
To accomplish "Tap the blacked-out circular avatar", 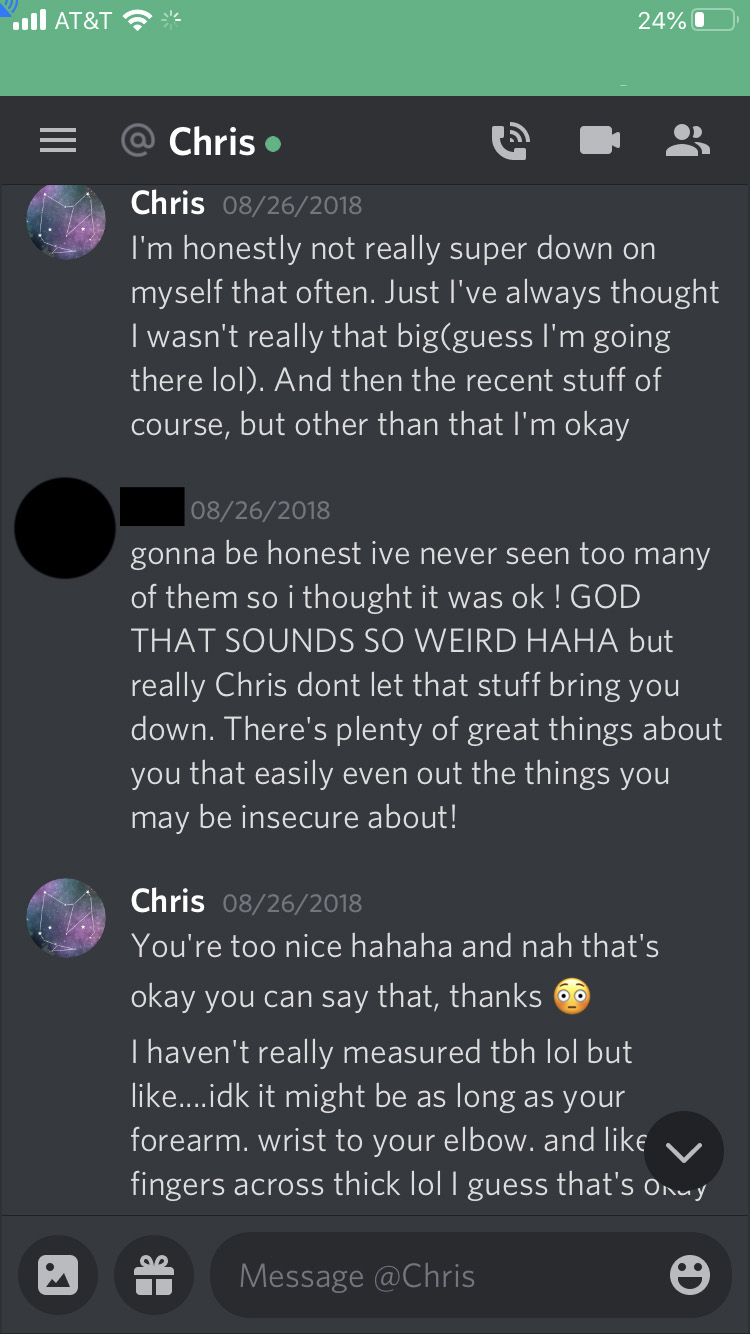I will click(x=66, y=528).
